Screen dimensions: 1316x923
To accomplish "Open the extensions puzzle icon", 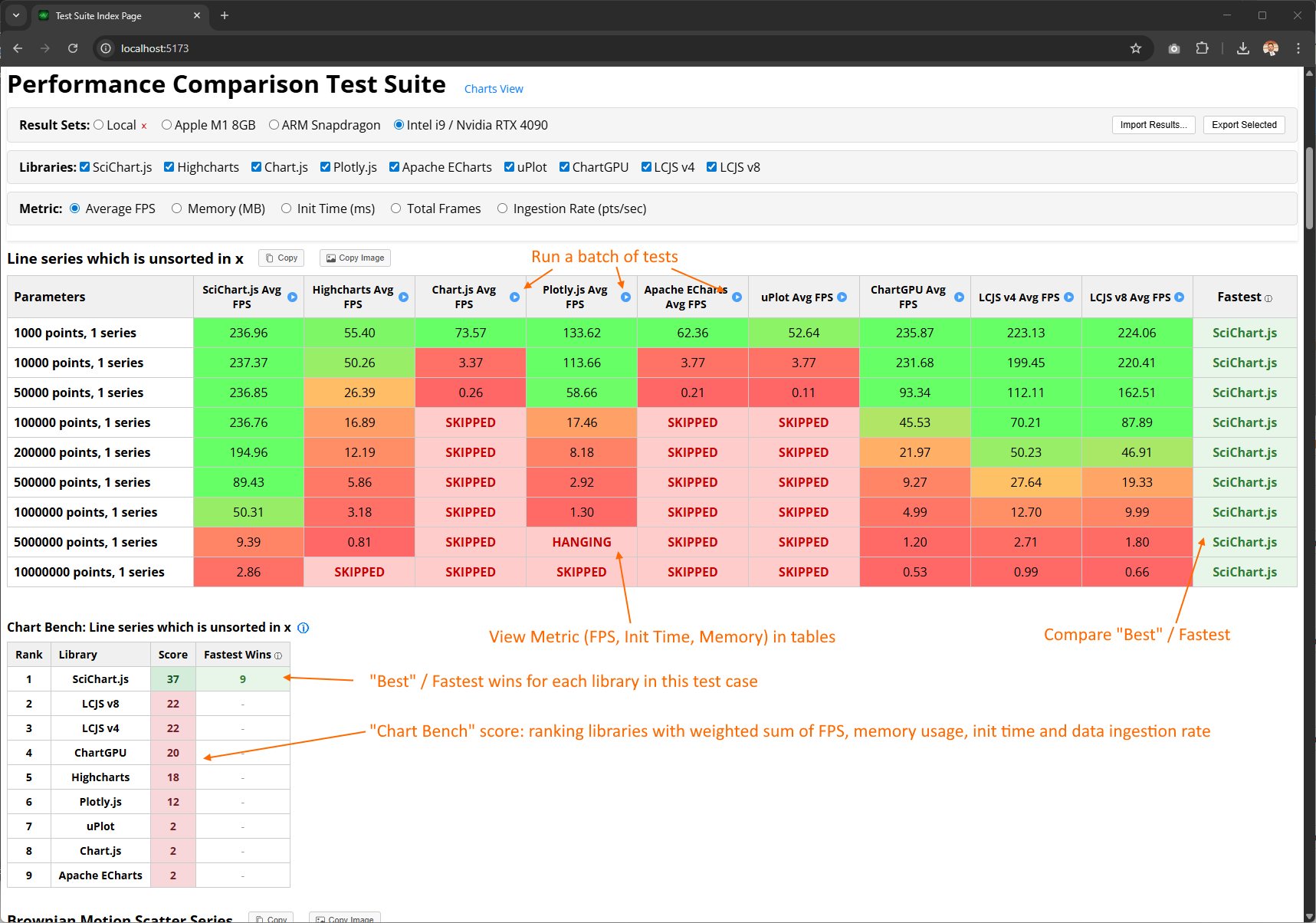I will click(1202, 48).
